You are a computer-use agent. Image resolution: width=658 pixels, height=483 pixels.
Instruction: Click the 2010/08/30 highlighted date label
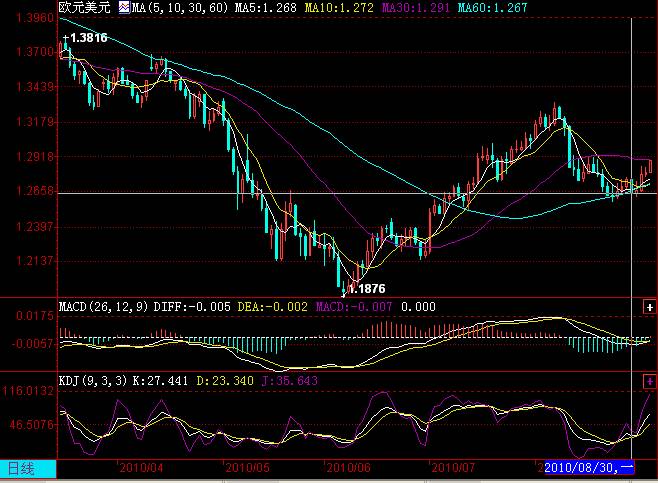(x=589, y=467)
